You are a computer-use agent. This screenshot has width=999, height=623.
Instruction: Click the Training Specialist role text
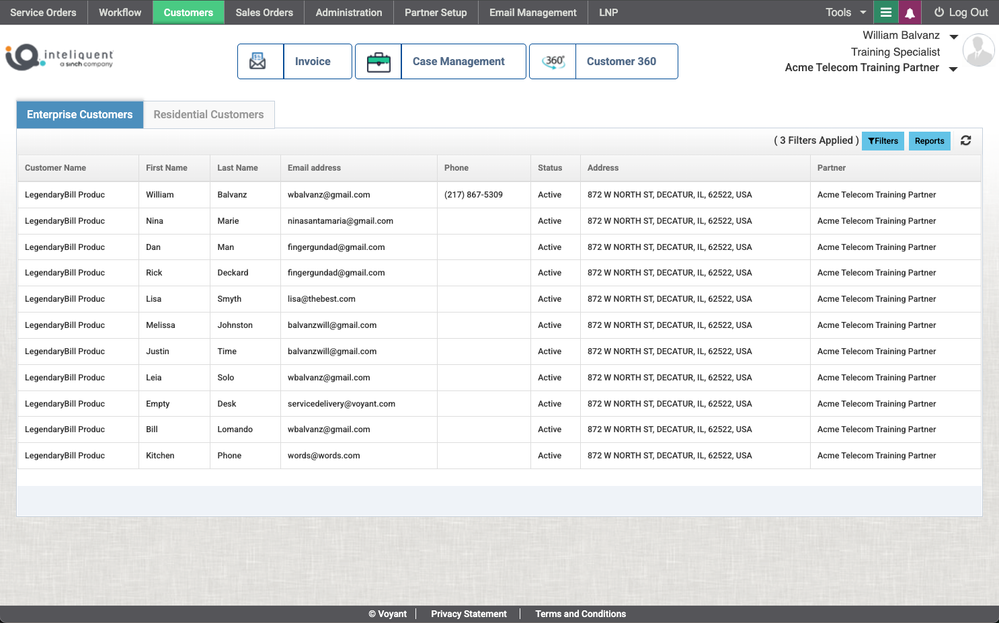coord(895,52)
